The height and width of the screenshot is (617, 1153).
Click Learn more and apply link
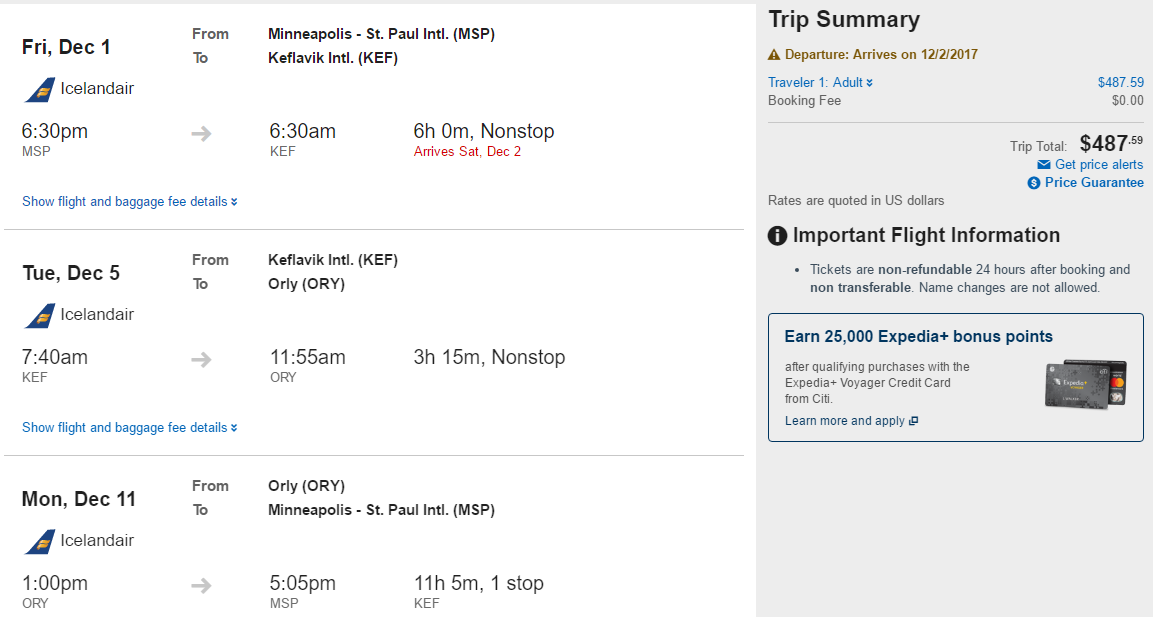(x=844, y=421)
